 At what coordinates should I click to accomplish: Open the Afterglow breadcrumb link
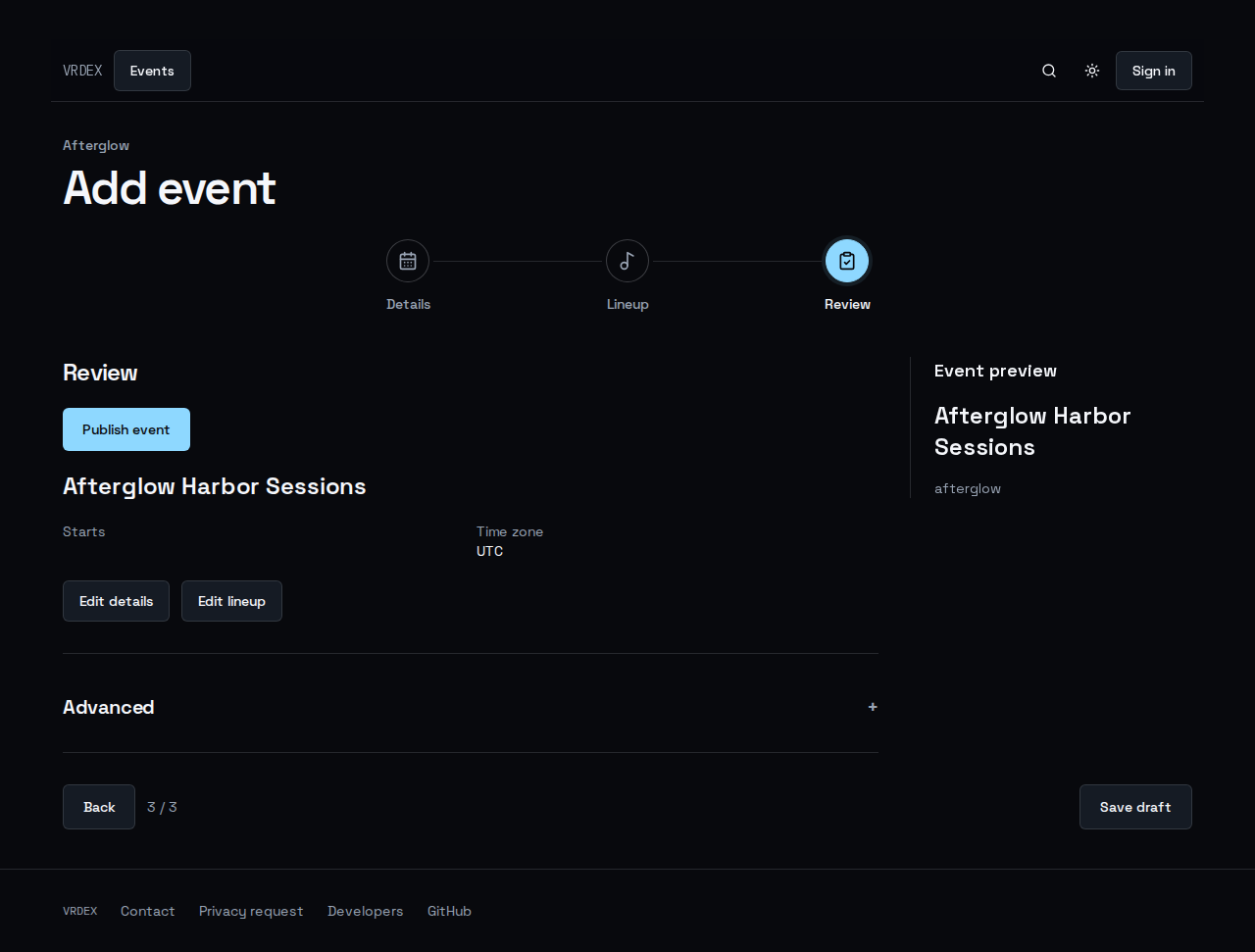click(96, 145)
